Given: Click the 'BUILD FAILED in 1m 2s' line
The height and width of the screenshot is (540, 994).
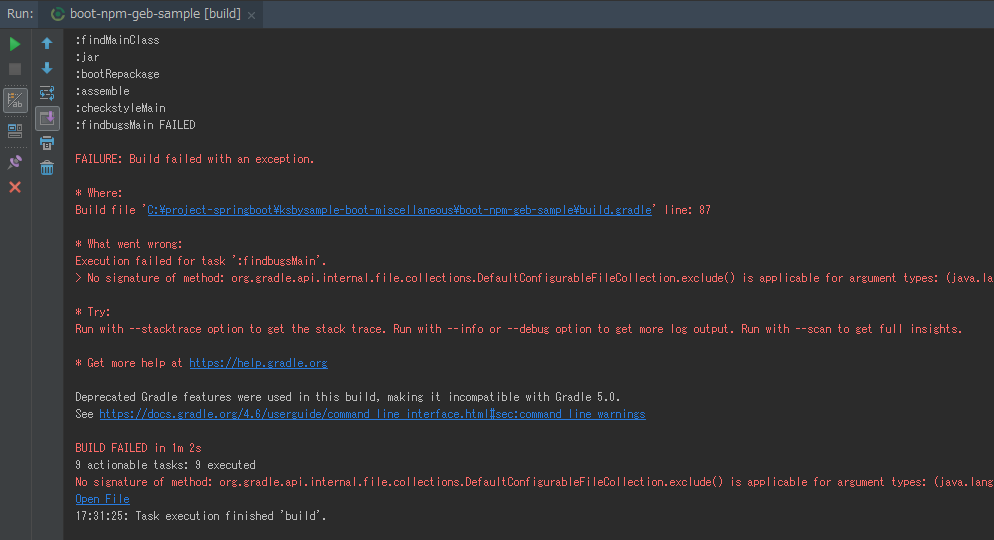Looking at the screenshot, I should [x=138, y=448].
